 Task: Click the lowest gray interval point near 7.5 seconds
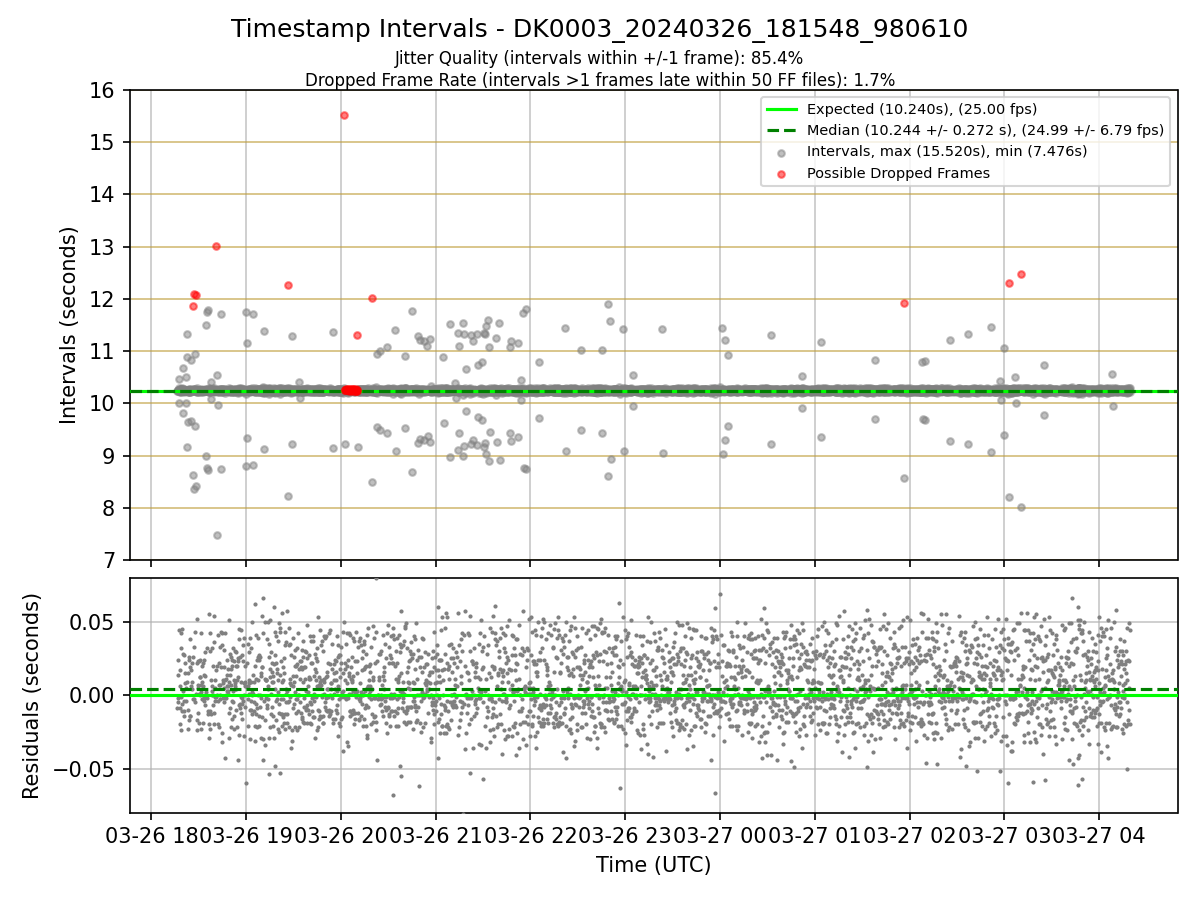(x=217, y=535)
